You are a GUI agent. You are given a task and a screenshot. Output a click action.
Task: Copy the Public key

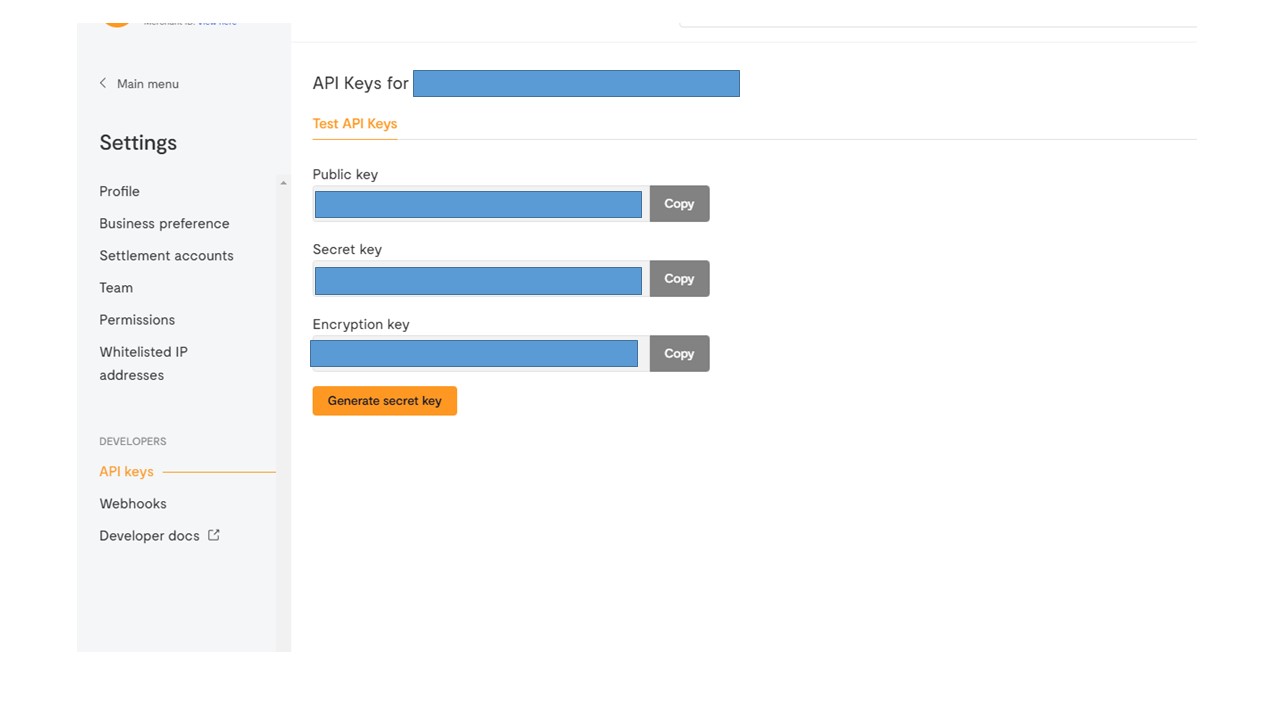(x=679, y=203)
